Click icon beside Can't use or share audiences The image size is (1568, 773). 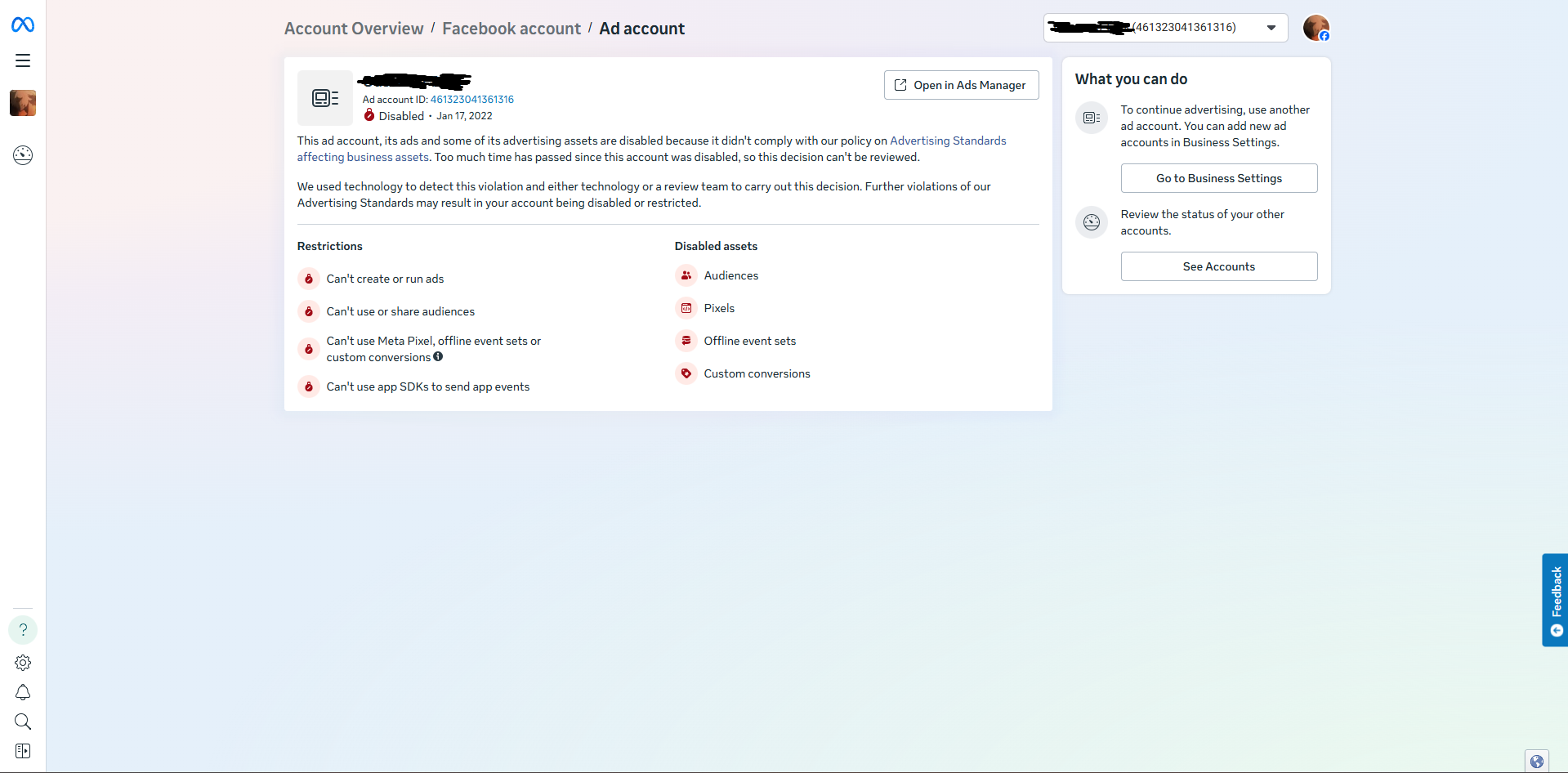309,311
